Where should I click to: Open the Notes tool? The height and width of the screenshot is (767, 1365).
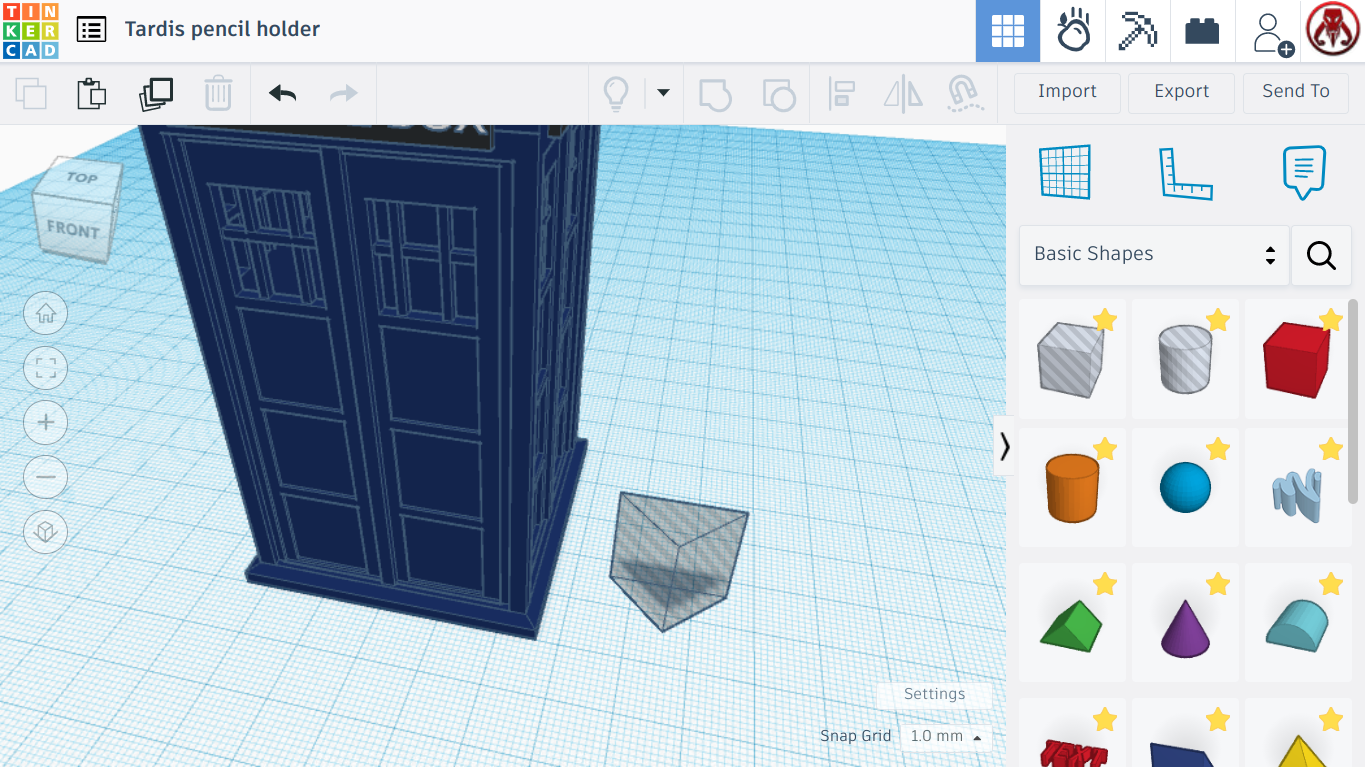[1304, 172]
